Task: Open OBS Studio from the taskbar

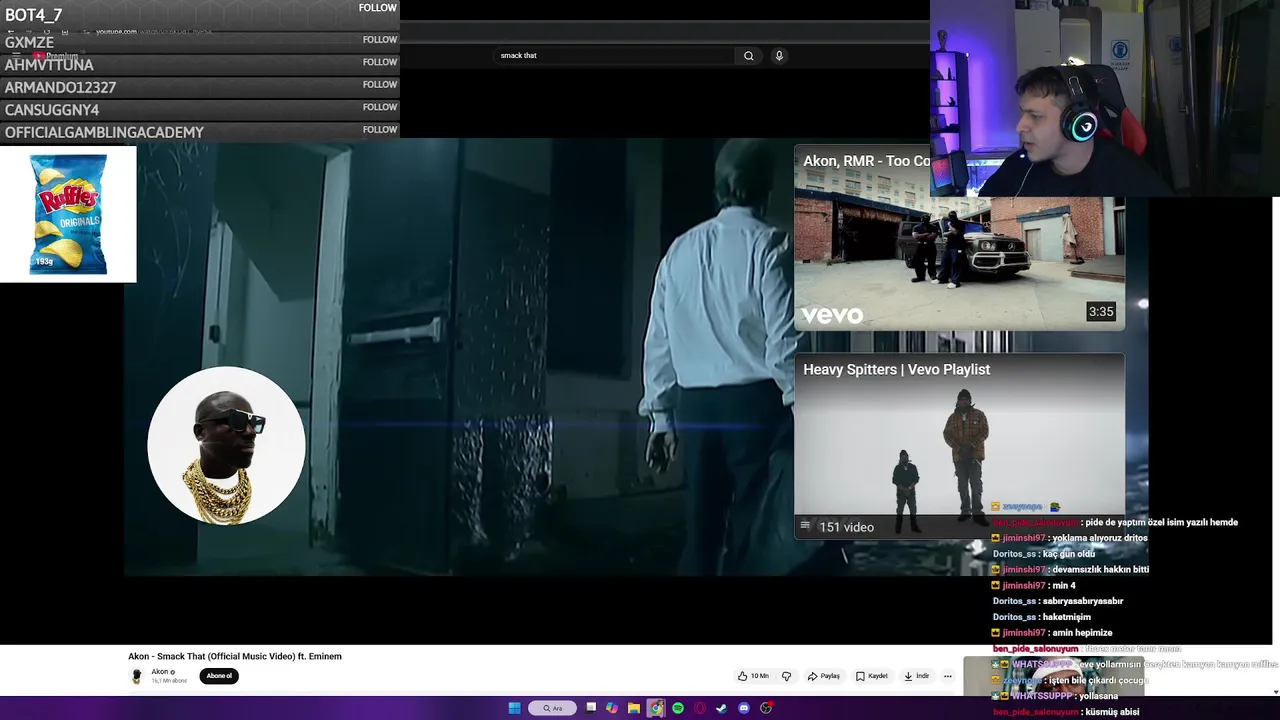Action: [766, 708]
